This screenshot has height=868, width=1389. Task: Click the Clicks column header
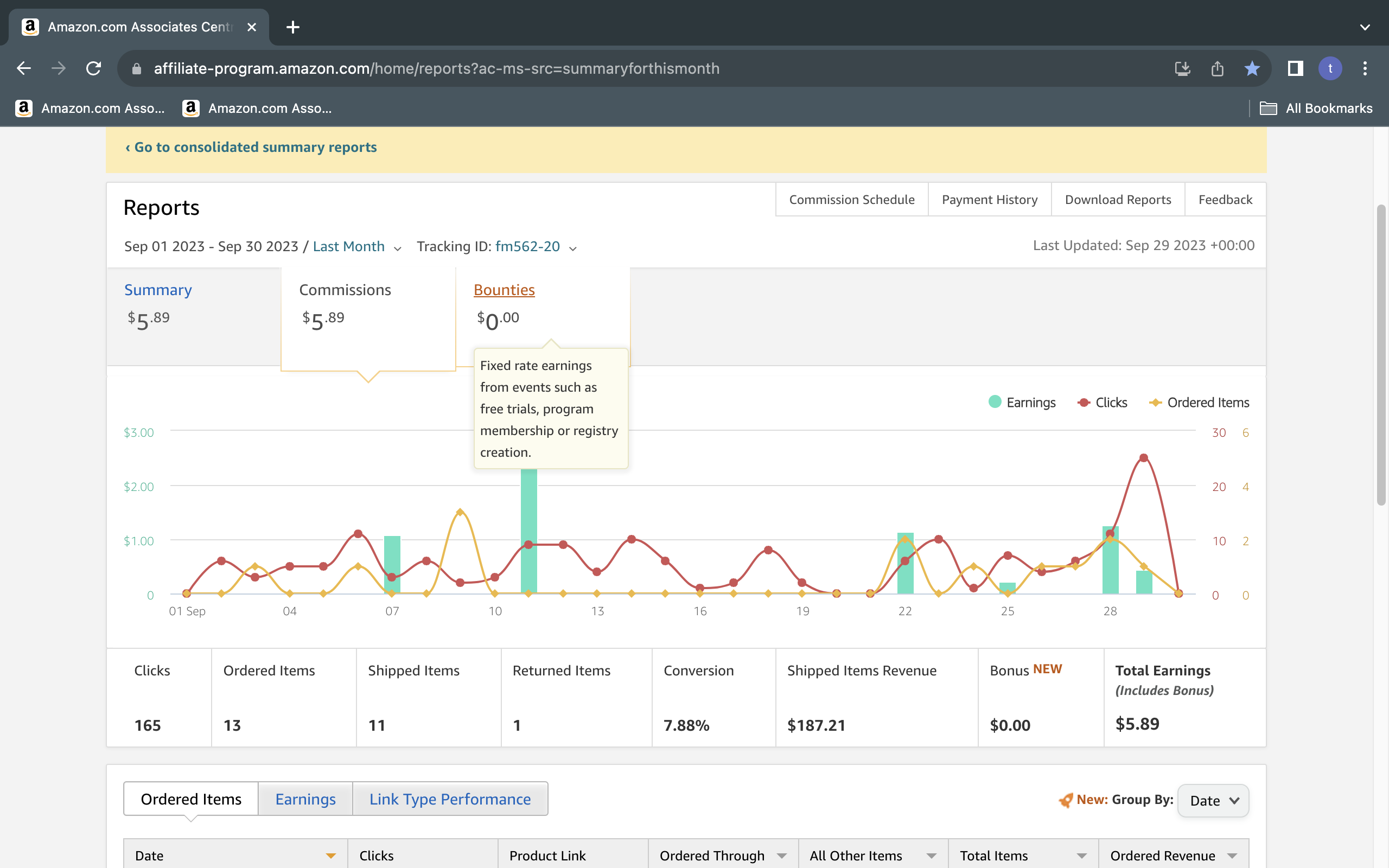click(423, 854)
